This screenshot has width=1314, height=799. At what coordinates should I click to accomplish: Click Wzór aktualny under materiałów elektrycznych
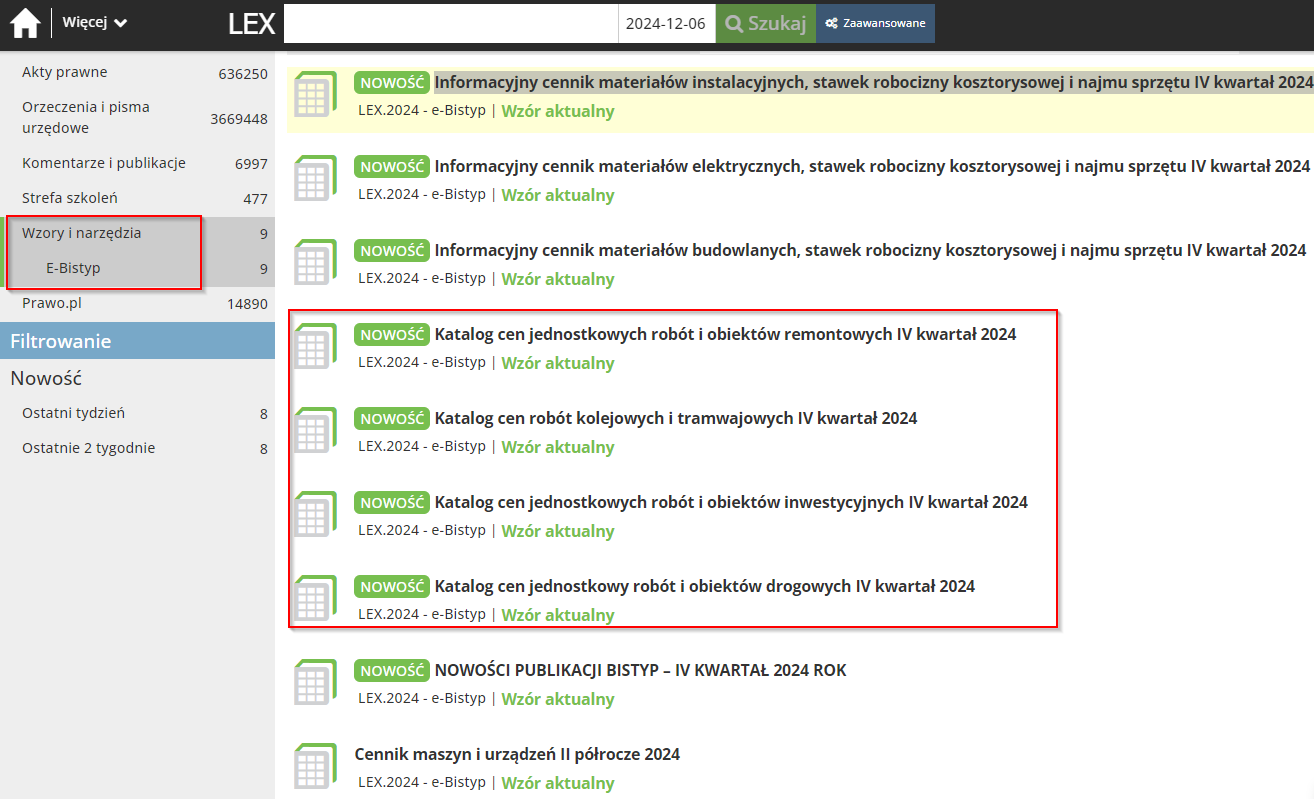558,195
